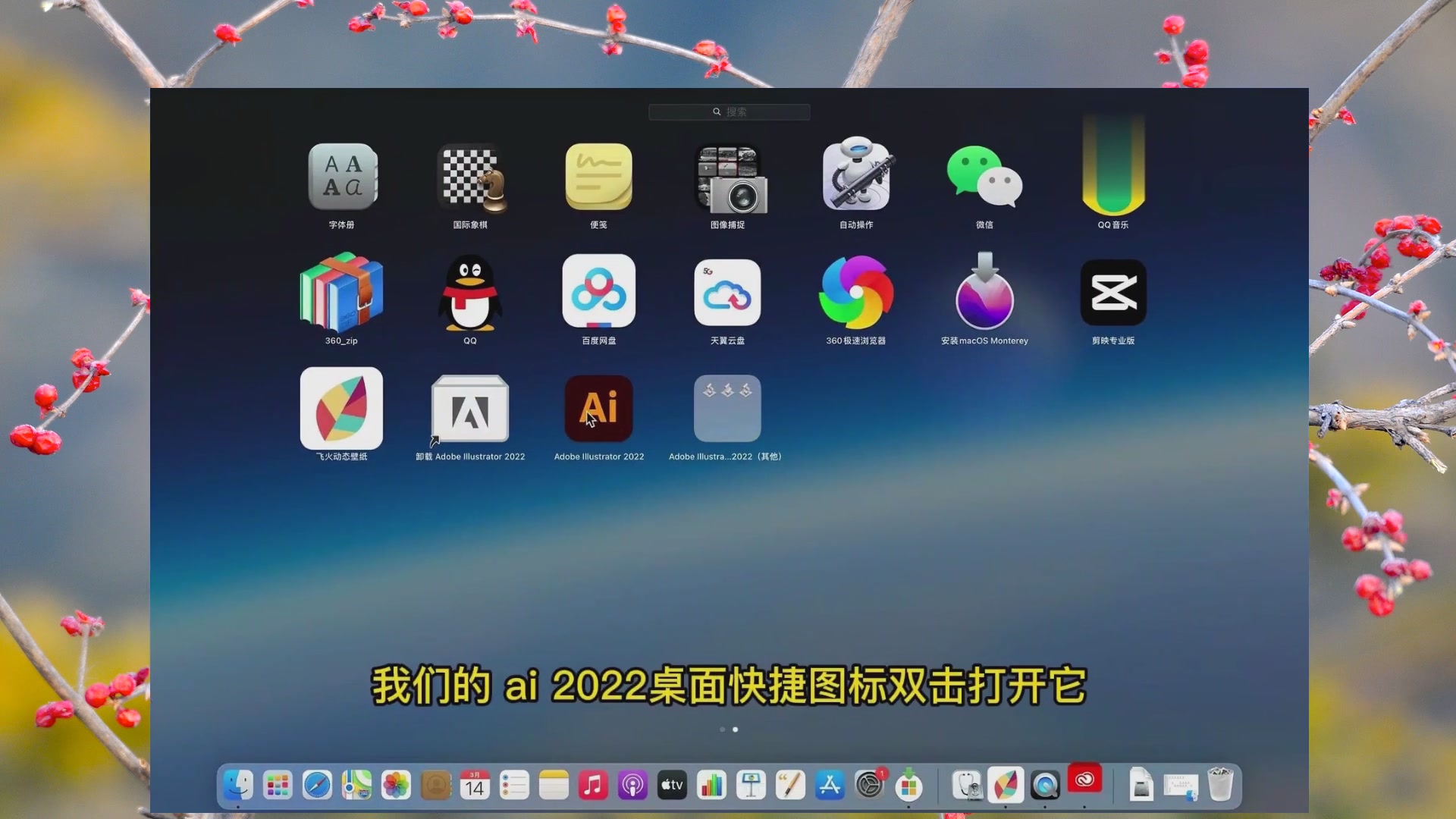
Task: Open Numbers from the Dock
Action: pos(711,786)
